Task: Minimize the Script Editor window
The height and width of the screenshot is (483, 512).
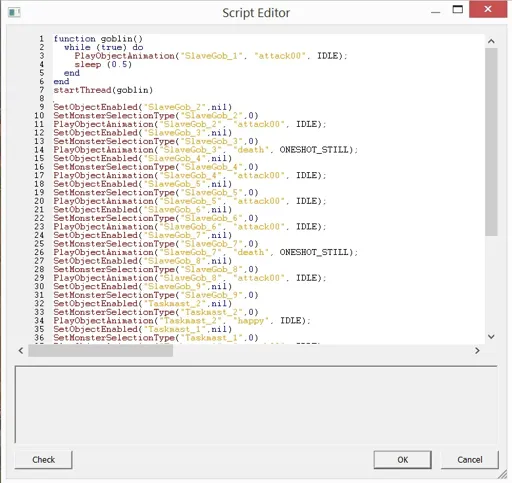Action: pos(435,12)
